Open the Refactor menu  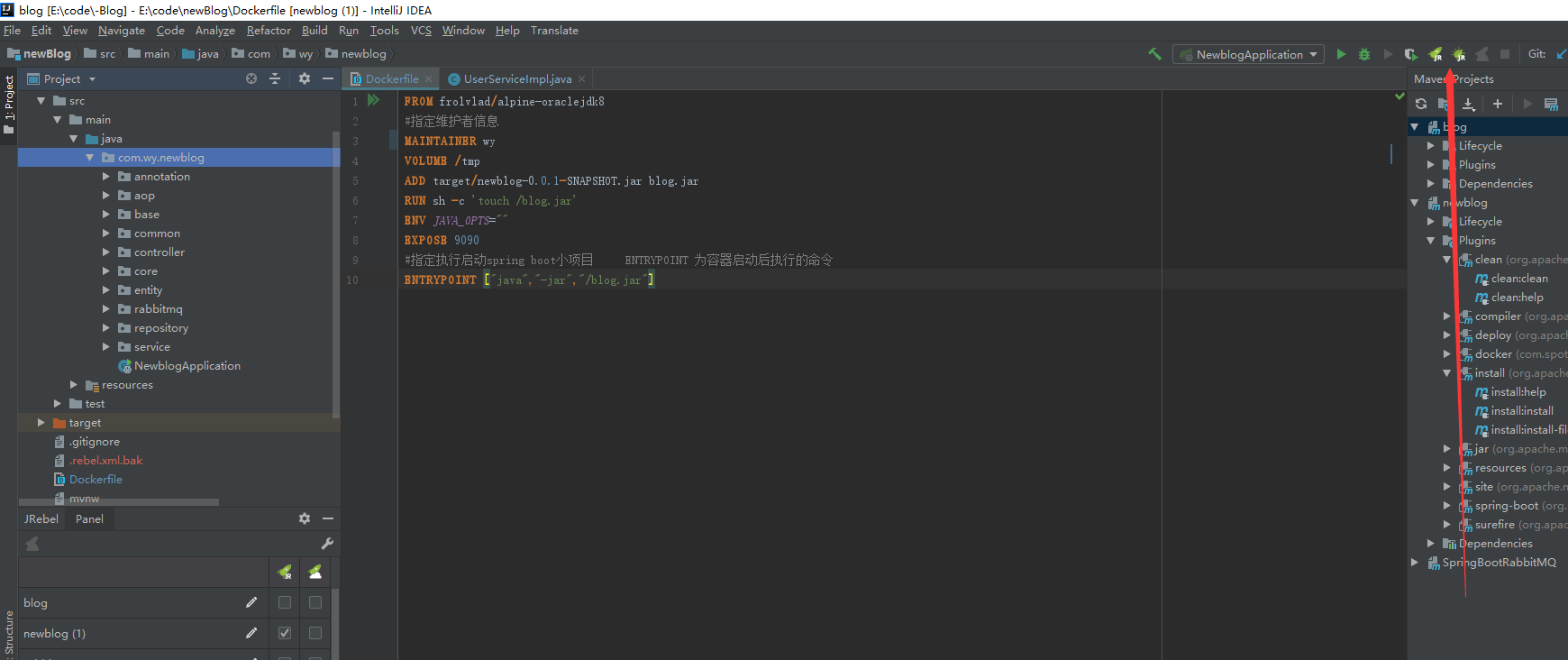point(269,31)
